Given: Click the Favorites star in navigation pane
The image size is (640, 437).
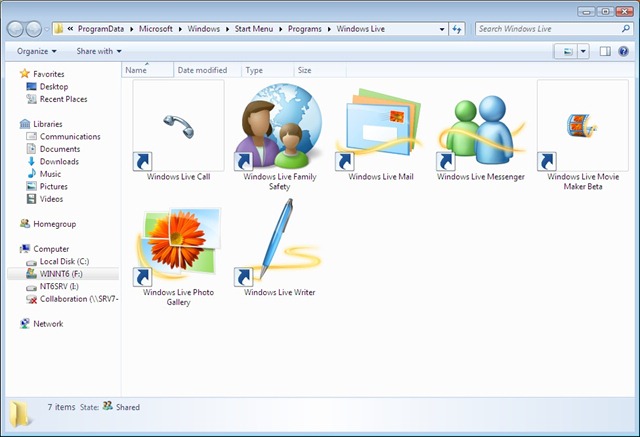Looking at the screenshot, I should click(x=24, y=73).
